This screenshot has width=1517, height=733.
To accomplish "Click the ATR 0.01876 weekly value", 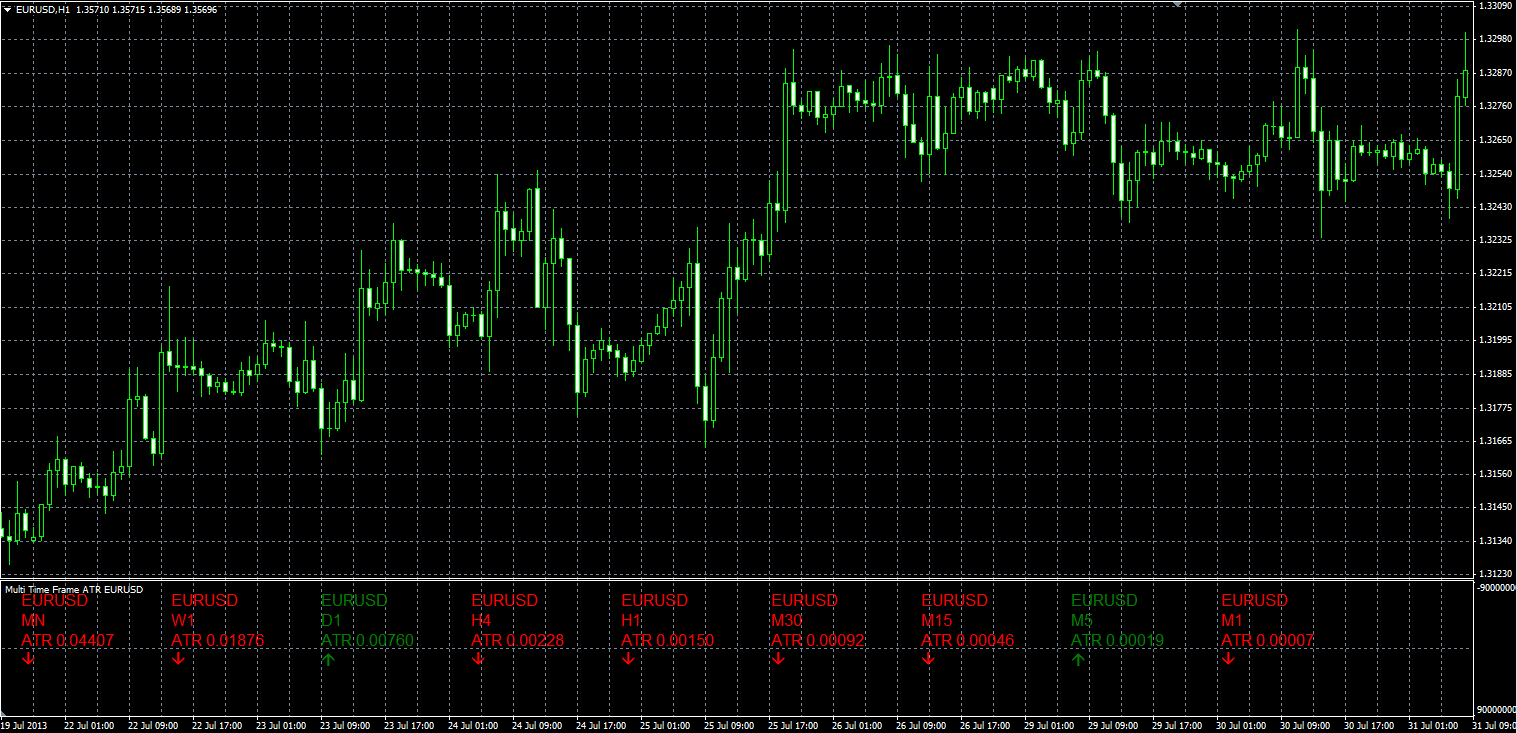I will (x=218, y=640).
